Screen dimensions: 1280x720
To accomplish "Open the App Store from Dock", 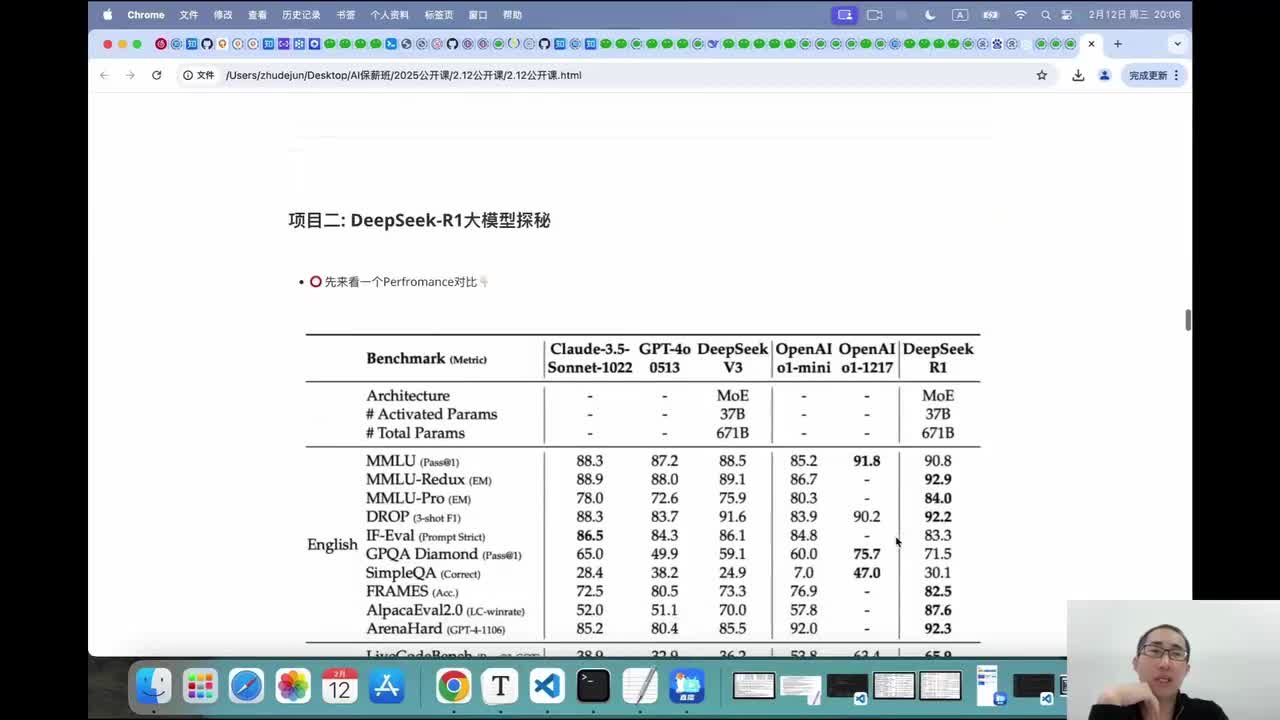I will coord(386,685).
